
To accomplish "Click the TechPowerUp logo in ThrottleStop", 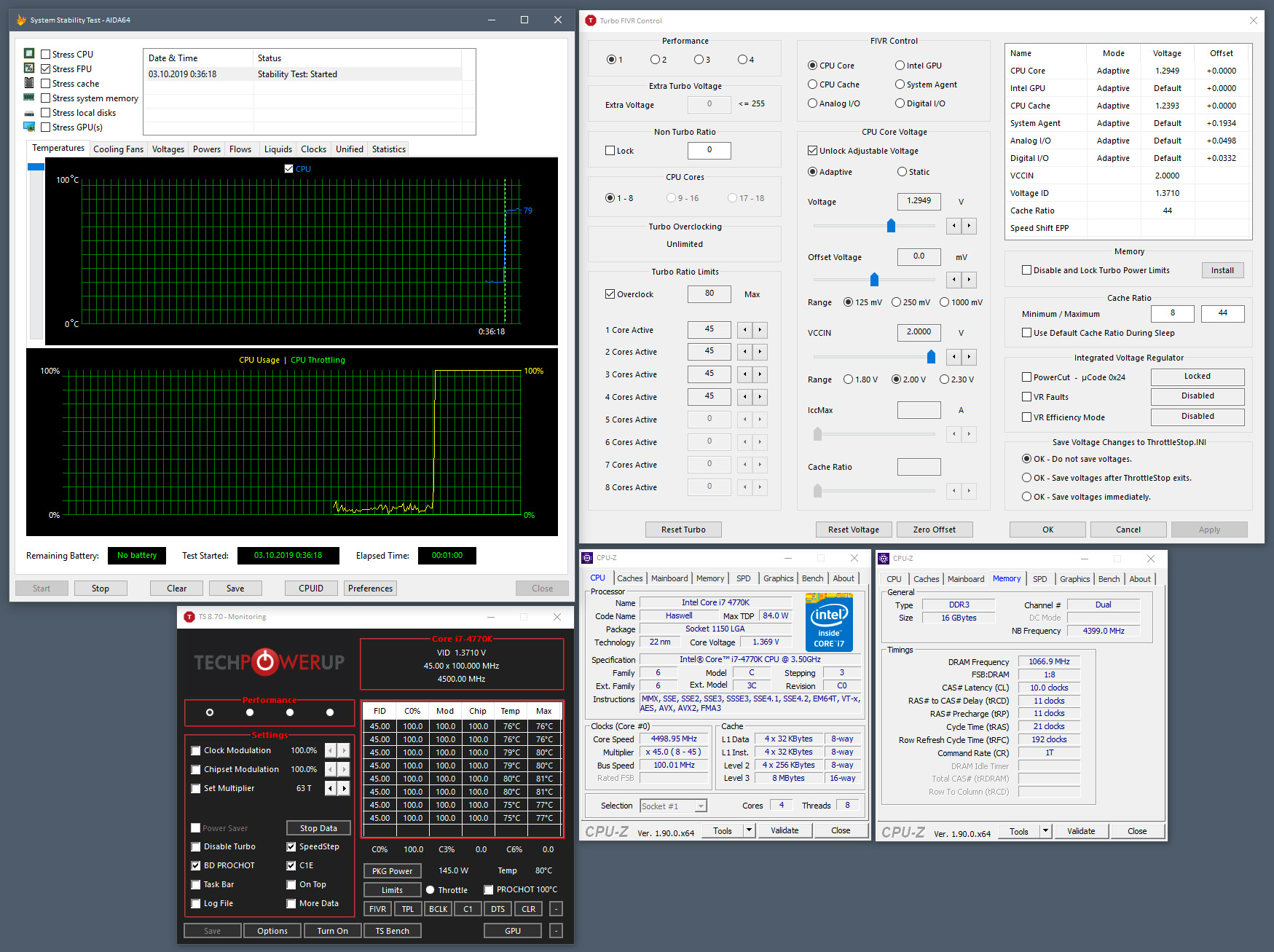I will coord(269,662).
